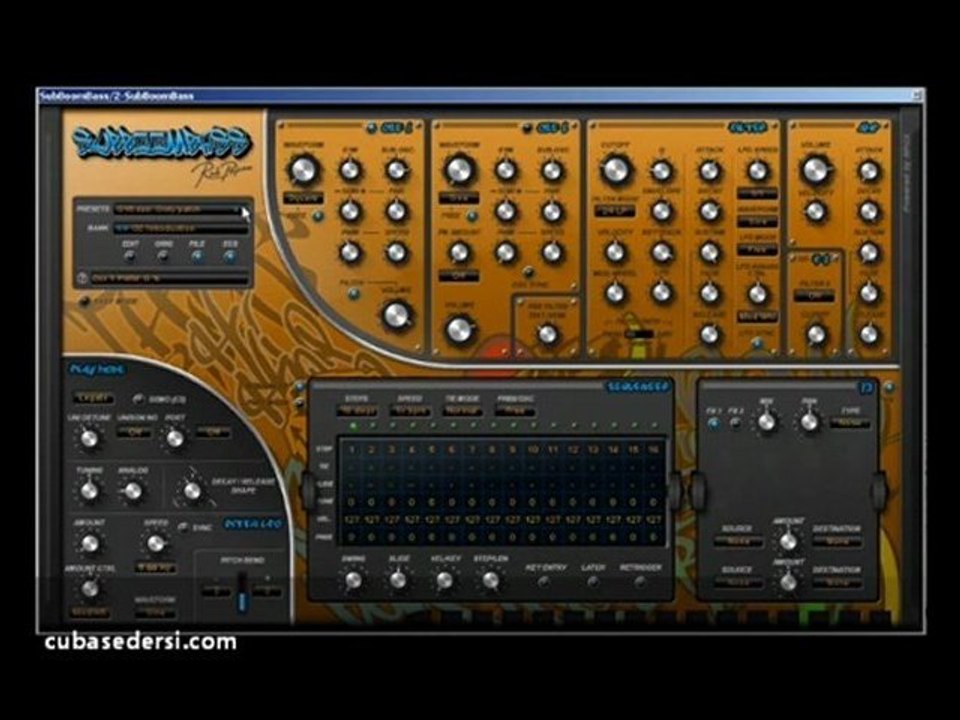Click the Sequencer section label badge
The height and width of the screenshot is (720, 960).
tap(637, 387)
